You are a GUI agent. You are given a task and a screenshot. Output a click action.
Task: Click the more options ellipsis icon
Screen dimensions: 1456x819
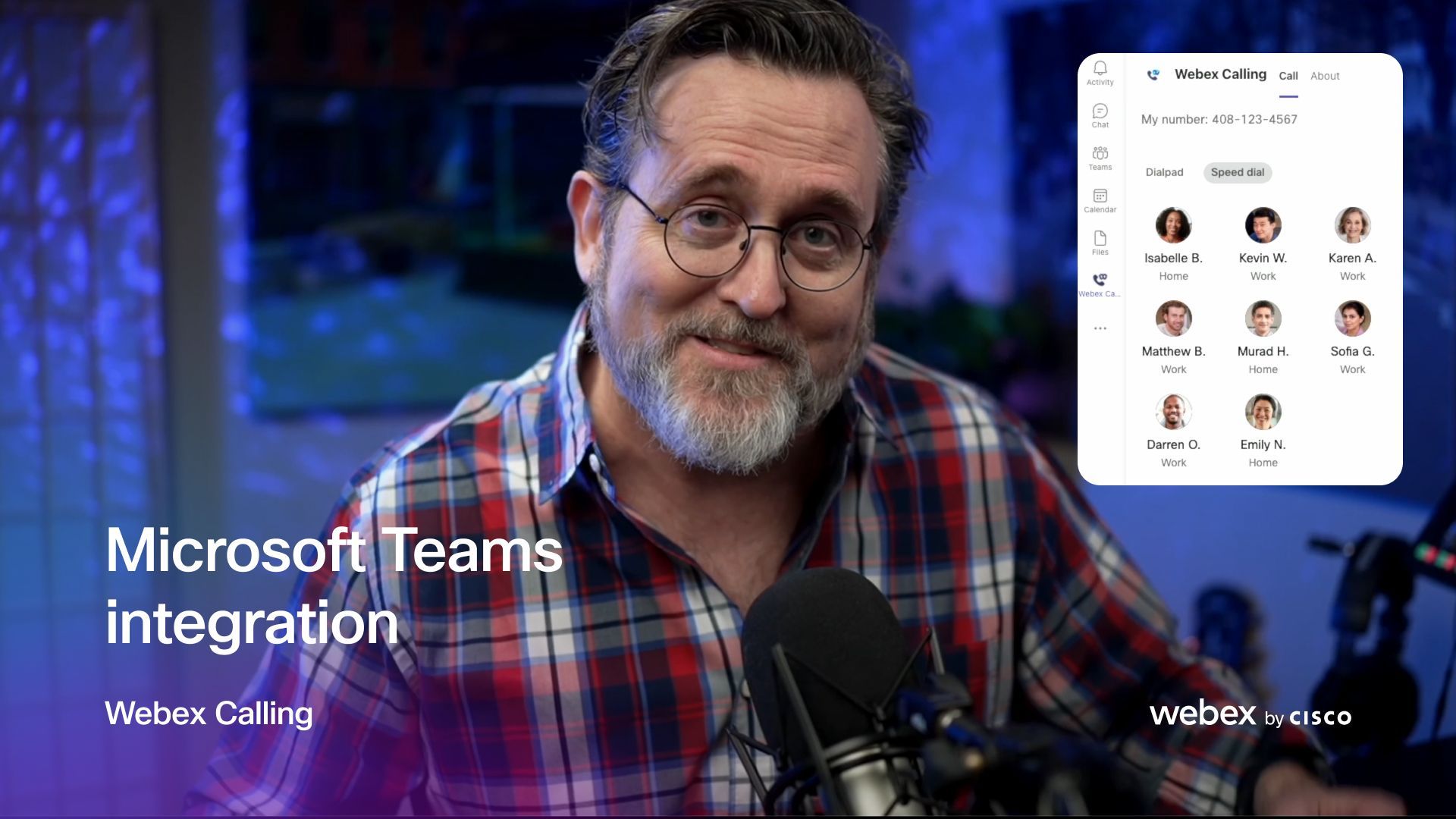(x=1099, y=327)
